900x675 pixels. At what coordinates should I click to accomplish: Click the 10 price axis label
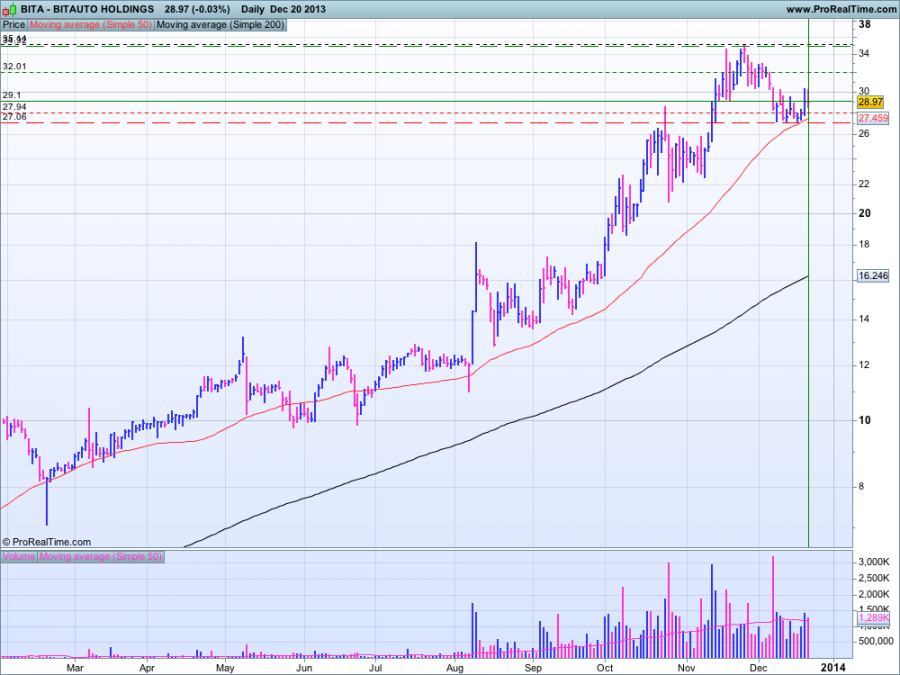864,420
